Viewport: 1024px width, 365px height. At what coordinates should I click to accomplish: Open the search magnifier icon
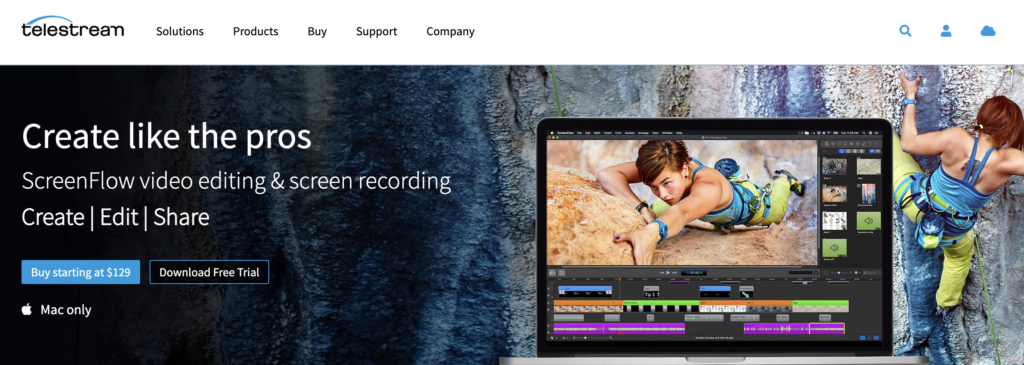905,31
